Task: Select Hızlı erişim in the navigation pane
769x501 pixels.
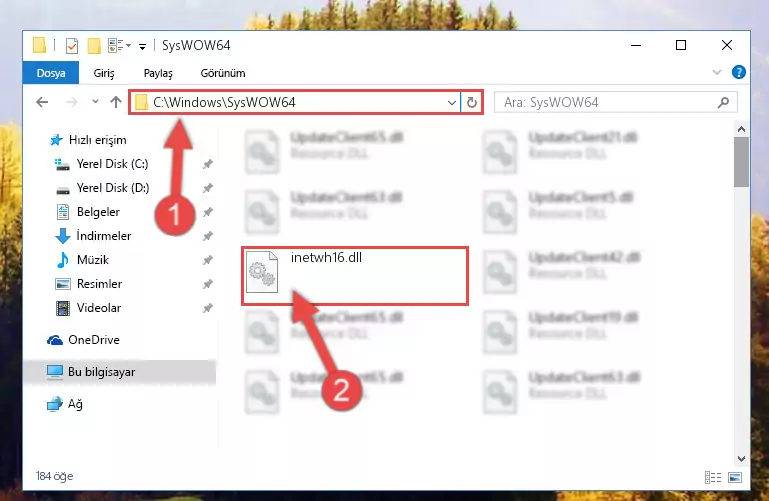Action: pos(88,140)
